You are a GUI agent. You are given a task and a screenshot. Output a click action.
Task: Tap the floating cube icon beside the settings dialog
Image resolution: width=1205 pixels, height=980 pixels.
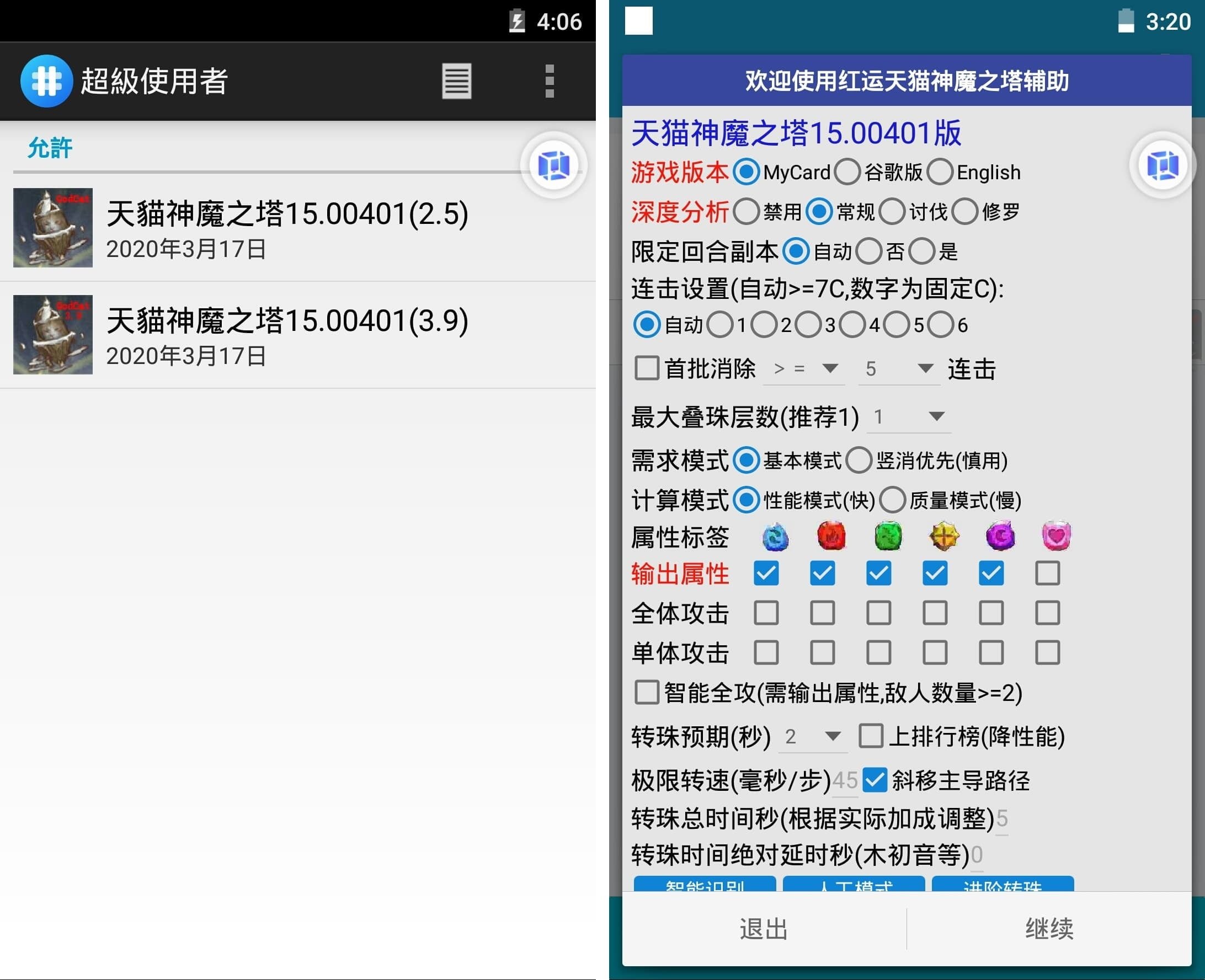pyautogui.click(x=1163, y=165)
